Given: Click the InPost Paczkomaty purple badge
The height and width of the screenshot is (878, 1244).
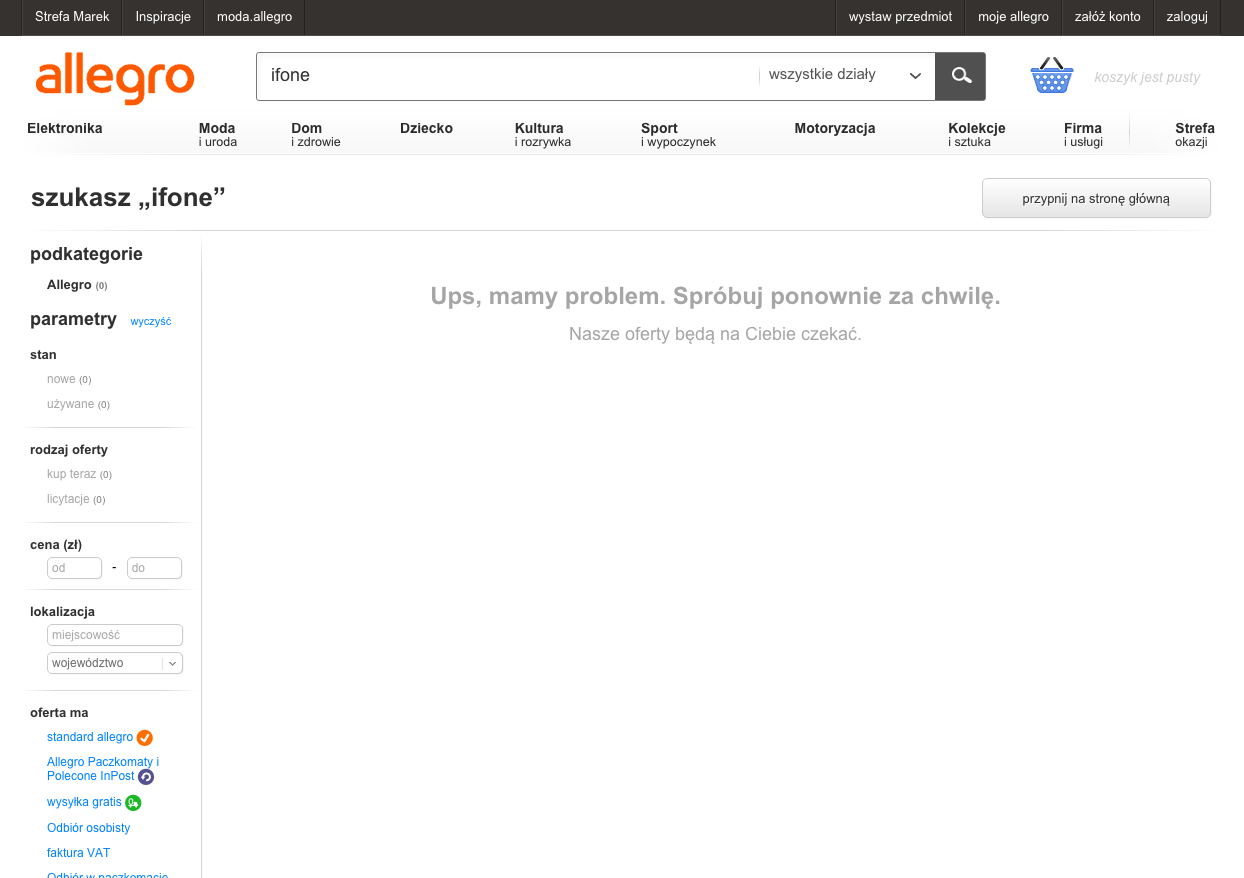Looking at the screenshot, I should pyautogui.click(x=146, y=777).
